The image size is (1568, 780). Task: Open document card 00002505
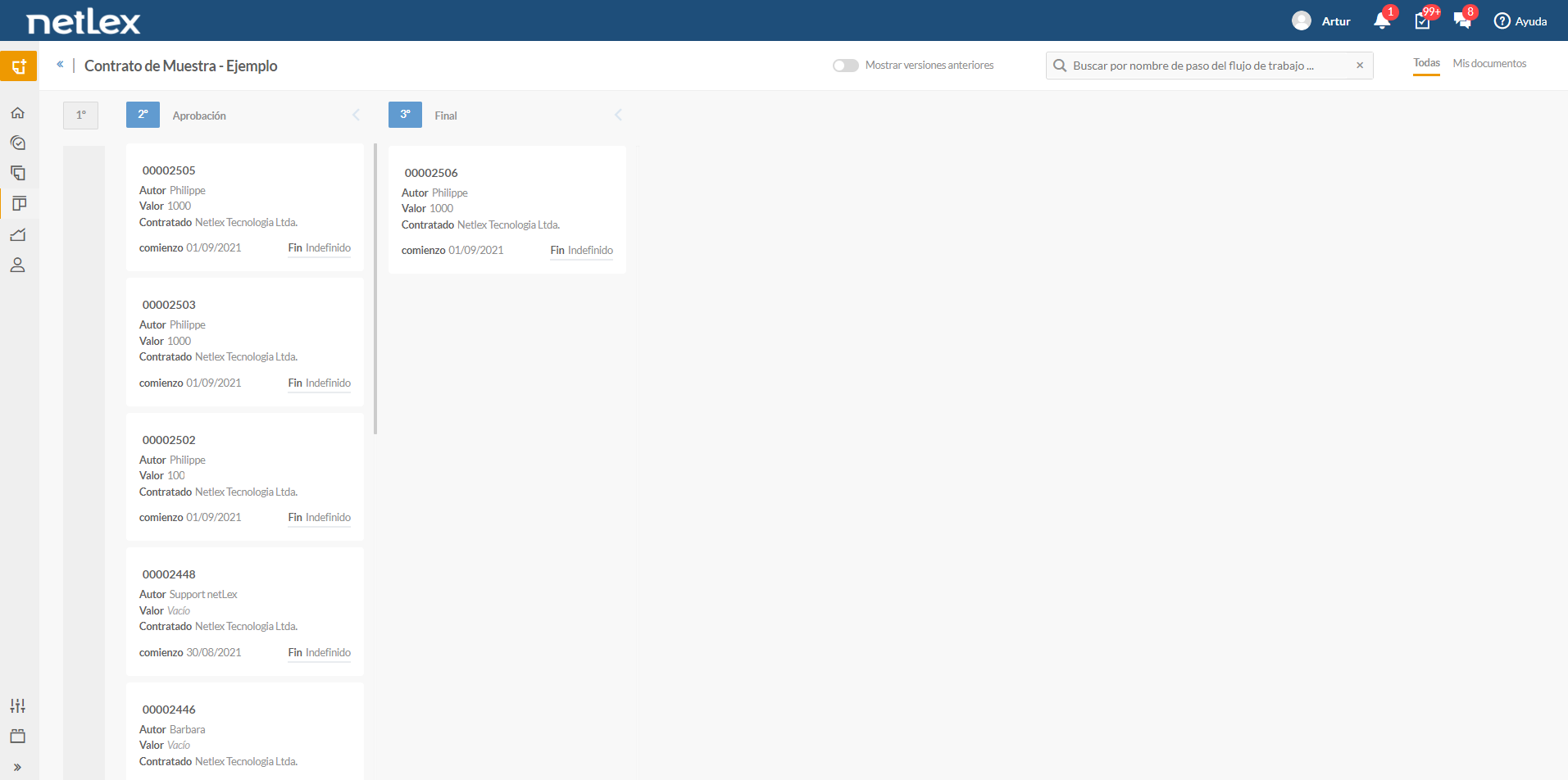[x=245, y=207]
